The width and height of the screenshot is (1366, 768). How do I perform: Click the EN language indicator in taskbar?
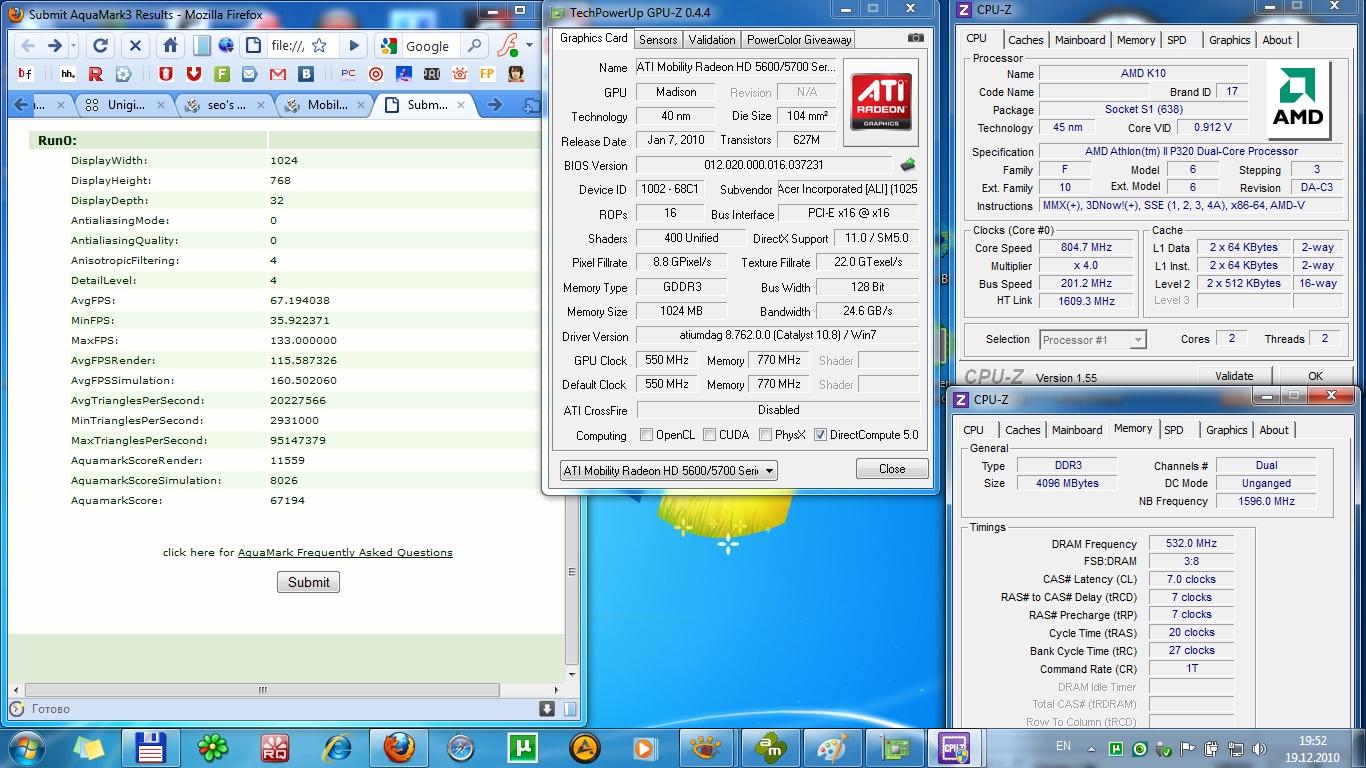(1063, 747)
